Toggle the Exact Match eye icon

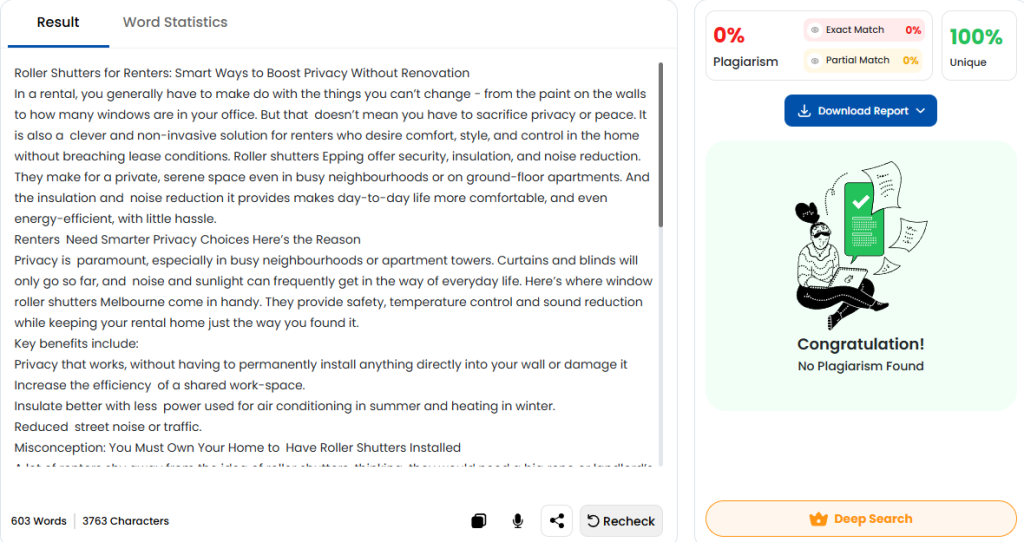click(x=815, y=30)
